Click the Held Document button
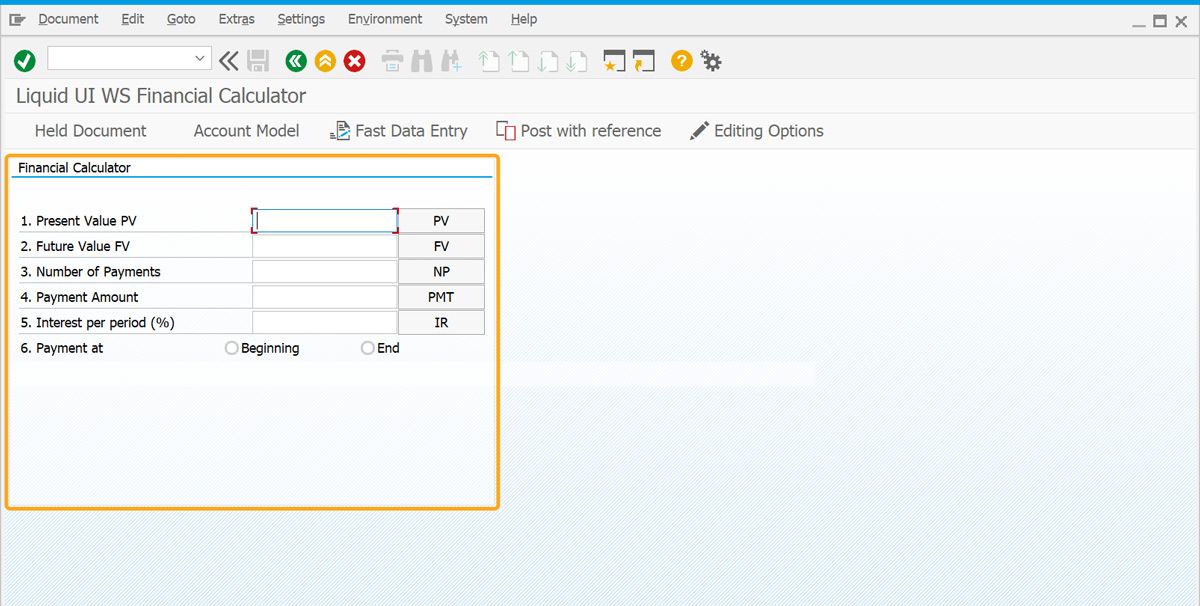The width and height of the screenshot is (1200, 606). pos(90,131)
